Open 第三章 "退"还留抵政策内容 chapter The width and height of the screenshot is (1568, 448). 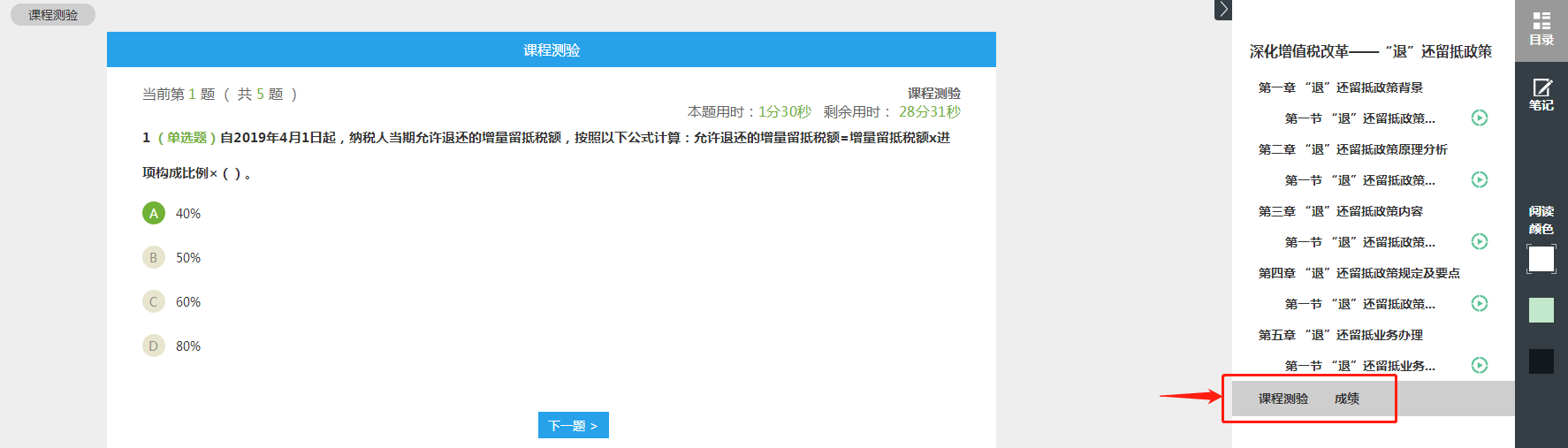tap(1341, 211)
